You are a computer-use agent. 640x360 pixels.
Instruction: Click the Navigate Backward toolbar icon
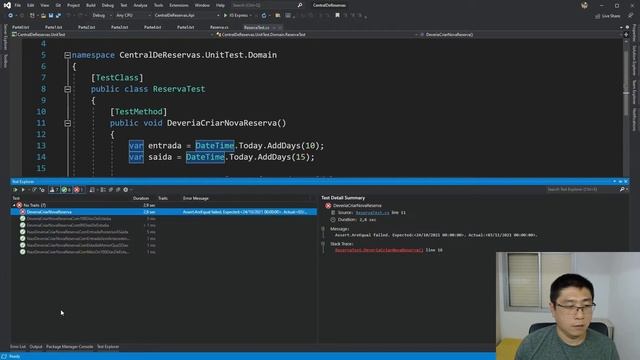coord(10,16)
